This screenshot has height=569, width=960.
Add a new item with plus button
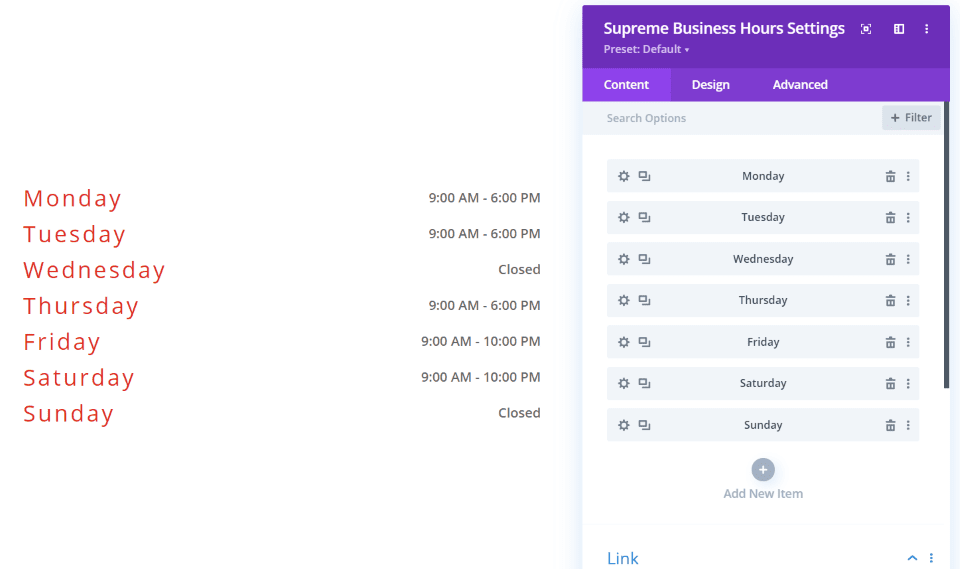click(763, 470)
